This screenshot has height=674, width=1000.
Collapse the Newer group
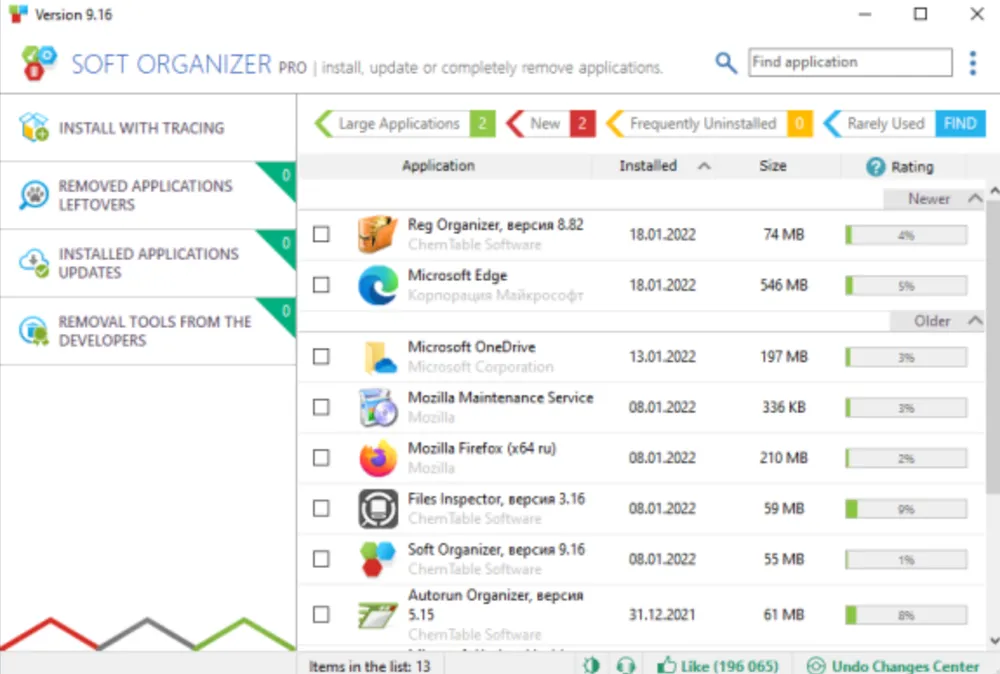tap(974, 199)
